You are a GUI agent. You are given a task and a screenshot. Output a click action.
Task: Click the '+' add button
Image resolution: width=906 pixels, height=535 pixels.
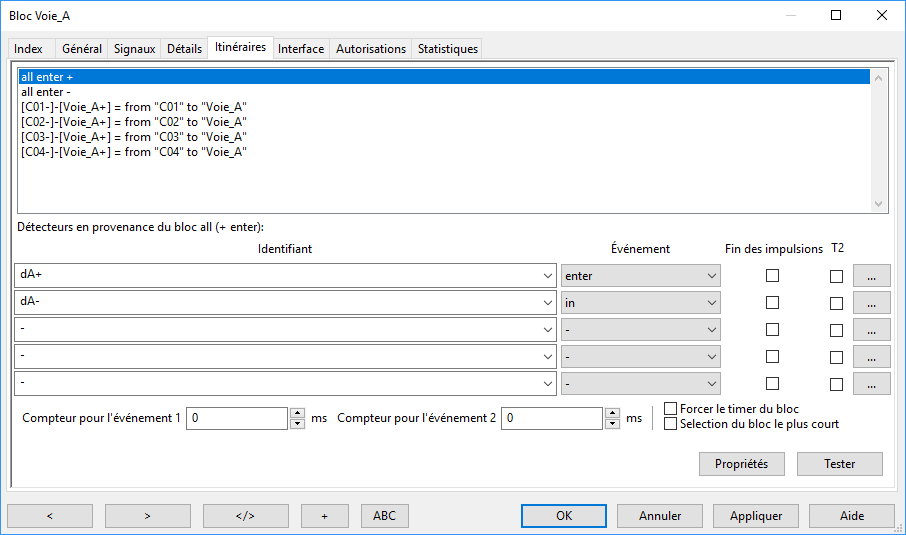tap(325, 516)
